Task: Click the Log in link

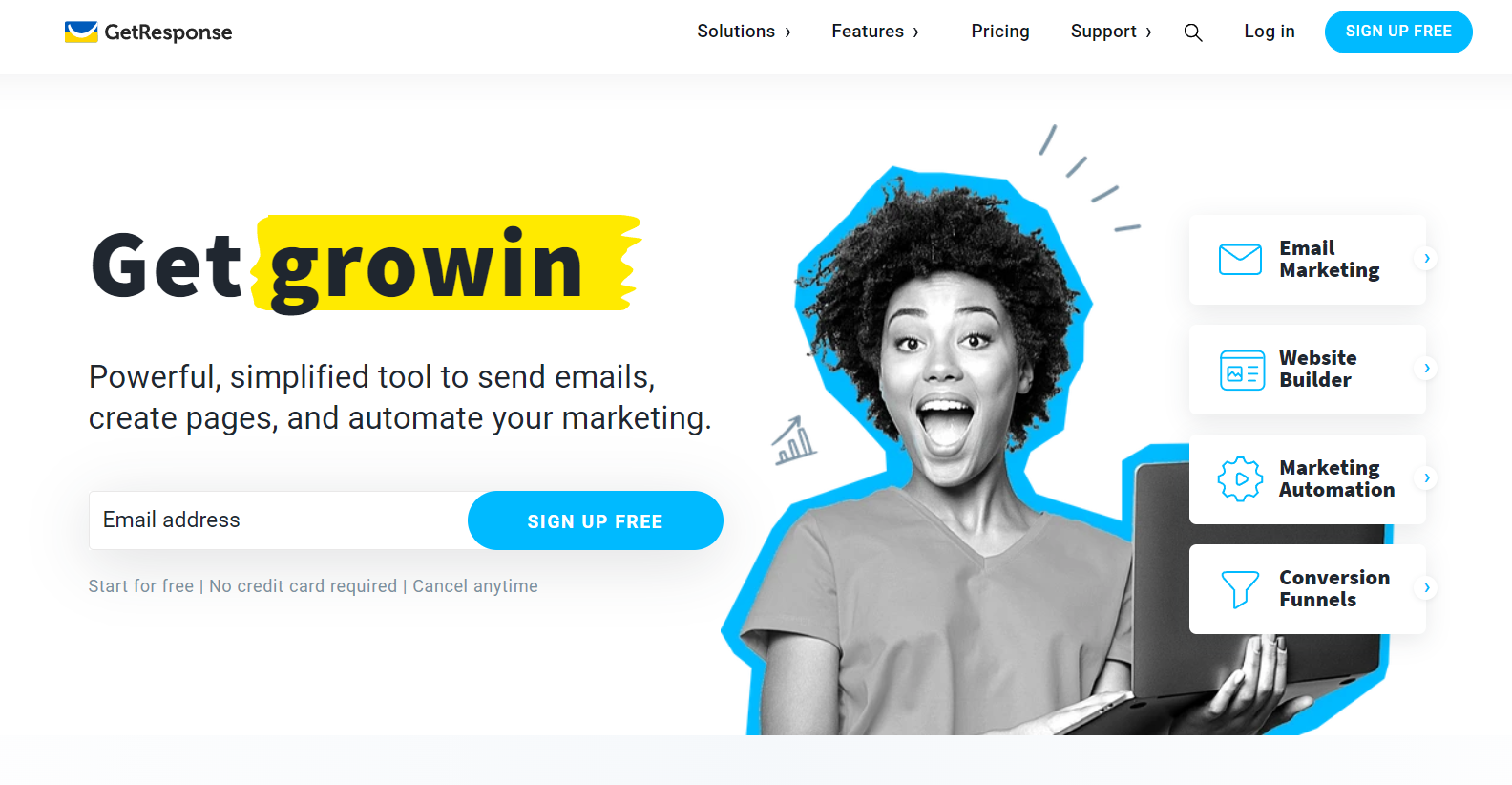Action: pyautogui.click(x=1270, y=32)
